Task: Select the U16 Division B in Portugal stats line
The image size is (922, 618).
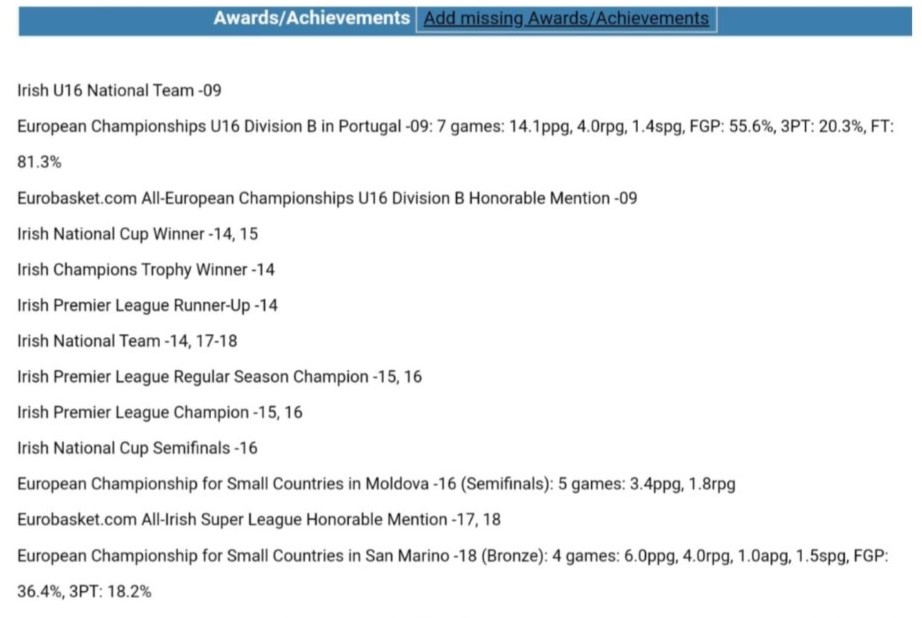Action: pyautogui.click(x=455, y=126)
